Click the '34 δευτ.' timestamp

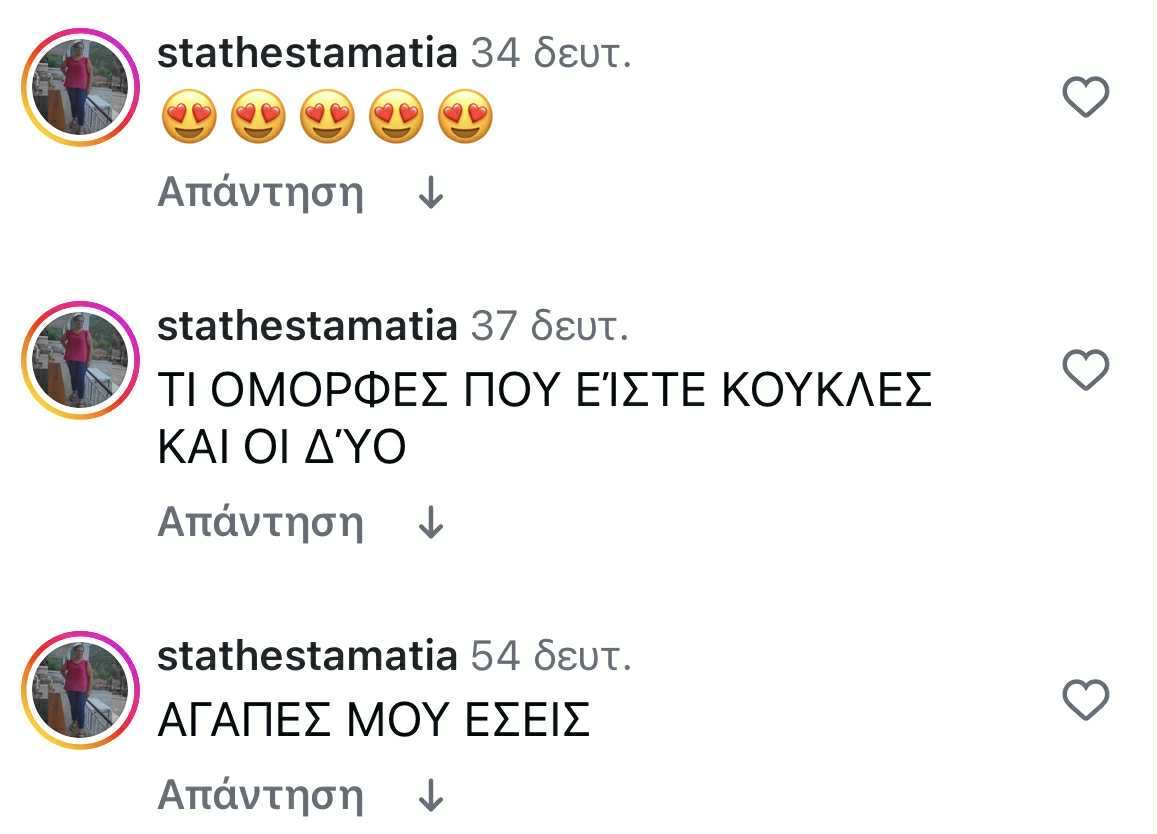pyautogui.click(x=550, y=53)
